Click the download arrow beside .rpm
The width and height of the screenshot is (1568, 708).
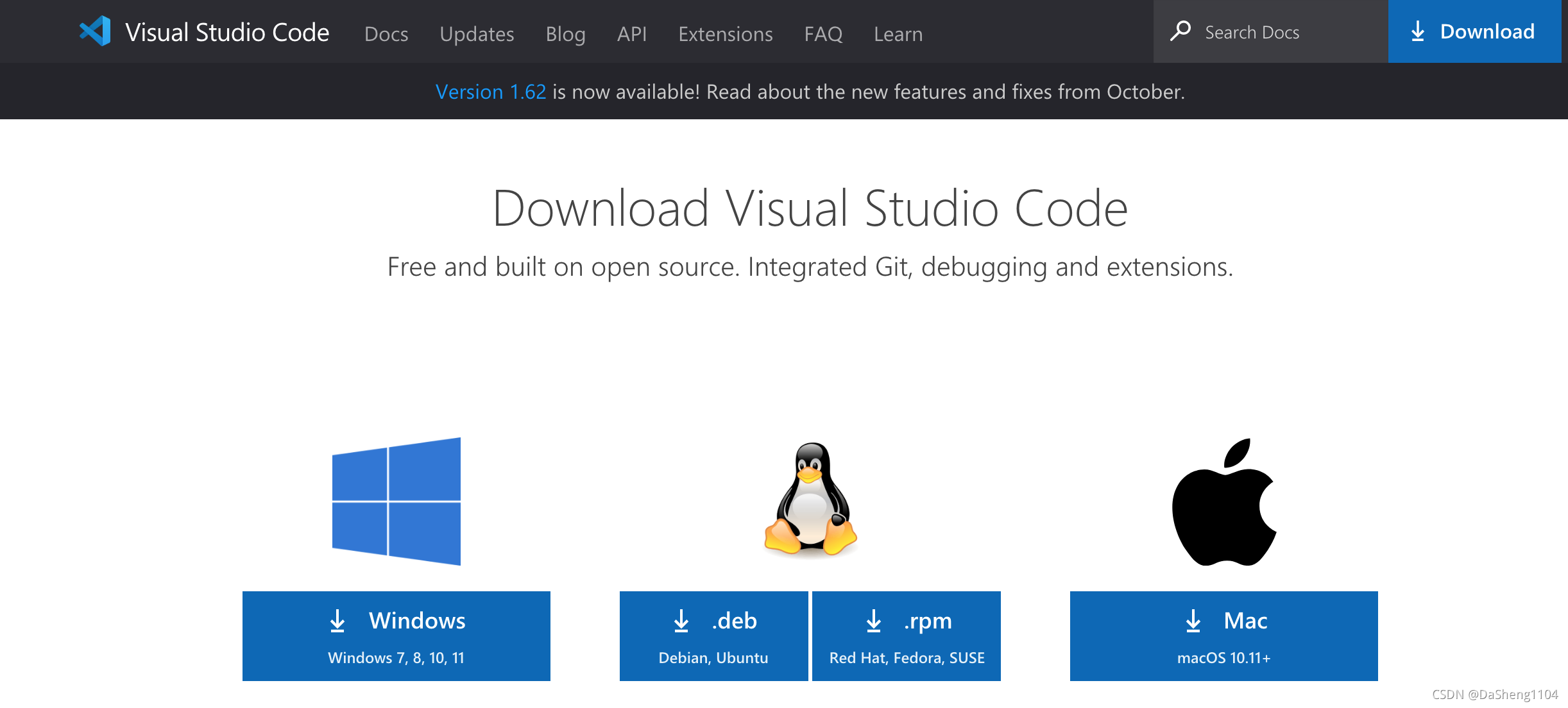[874, 621]
